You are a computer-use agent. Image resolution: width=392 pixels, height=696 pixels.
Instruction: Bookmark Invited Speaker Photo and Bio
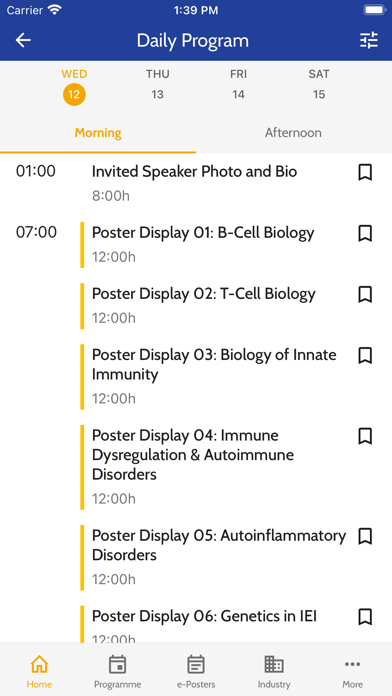(365, 172)
